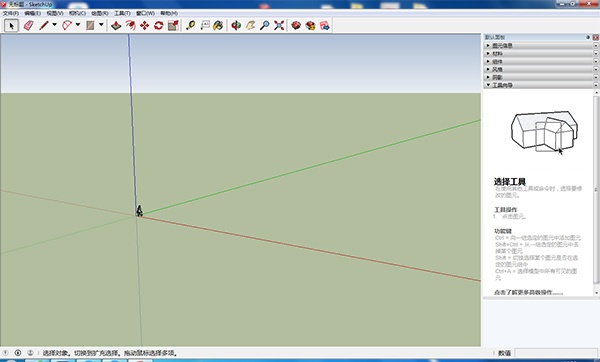The image size is (600, 362).
Task: Open the 文件(F) menu
Action: click(x=11, y=13)
